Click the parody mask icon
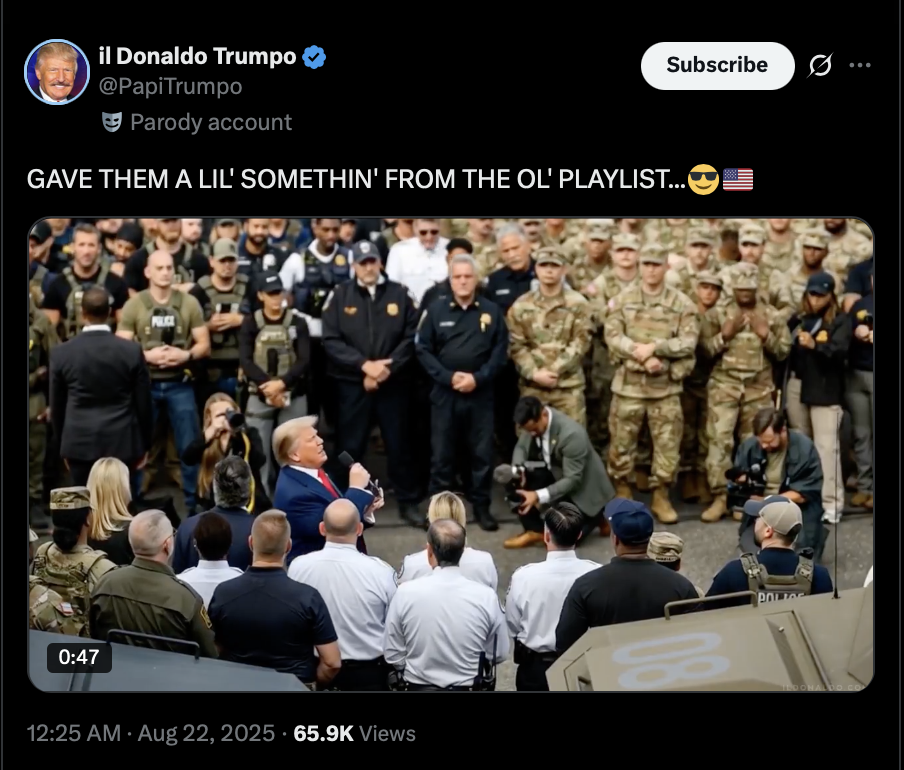The height and width of the screenshot is (770, 904). (x=112, y=122)
